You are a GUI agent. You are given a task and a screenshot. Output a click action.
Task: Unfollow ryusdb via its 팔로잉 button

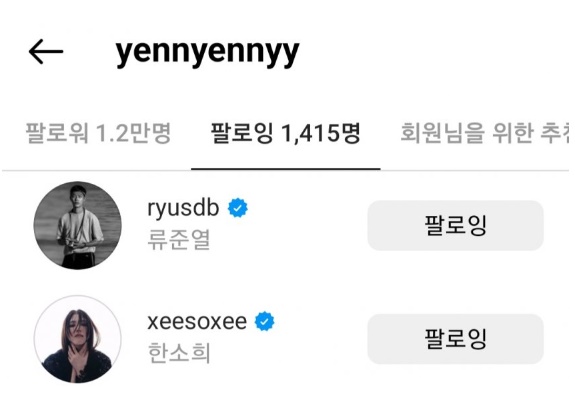[x=455, y=225]
